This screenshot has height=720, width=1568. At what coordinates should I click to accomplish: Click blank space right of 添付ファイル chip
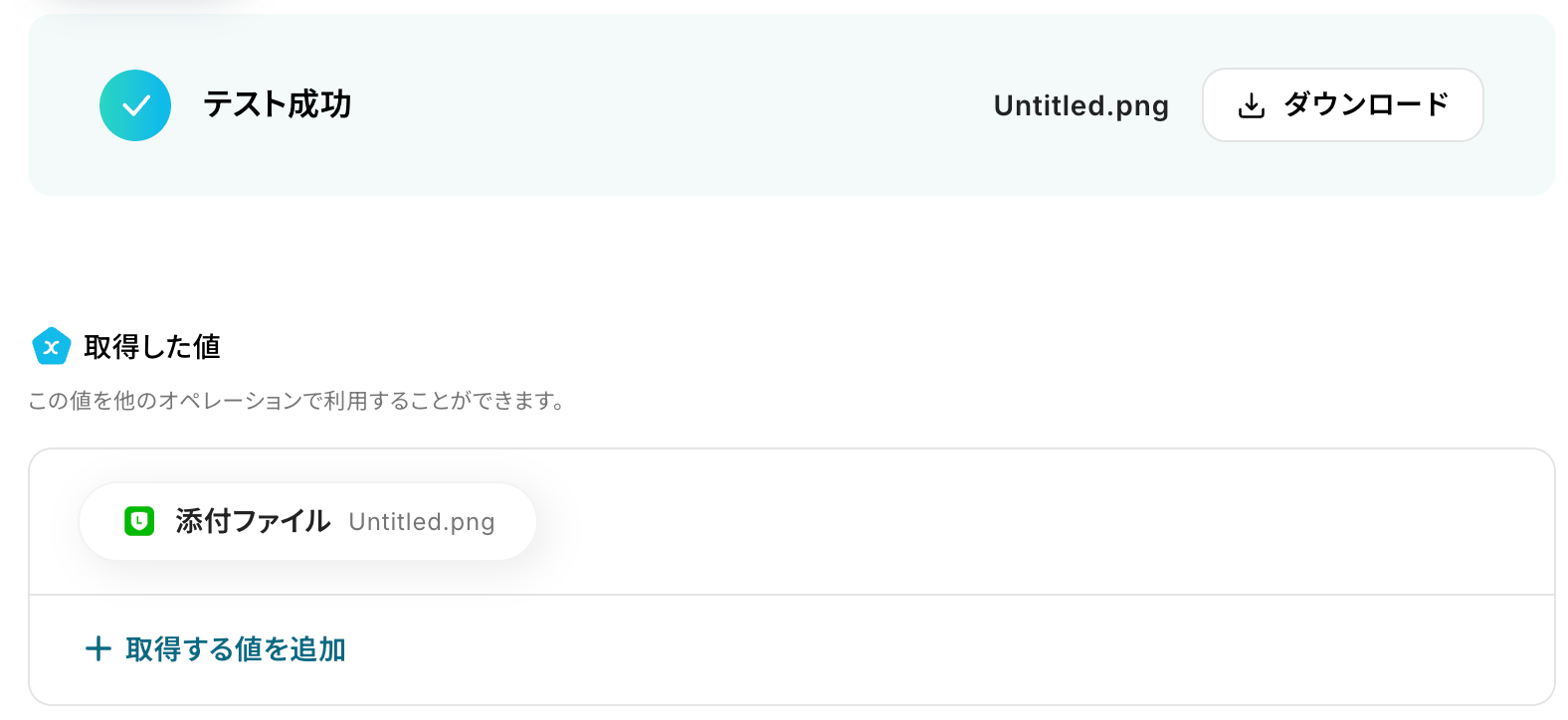tap(995, 521)
